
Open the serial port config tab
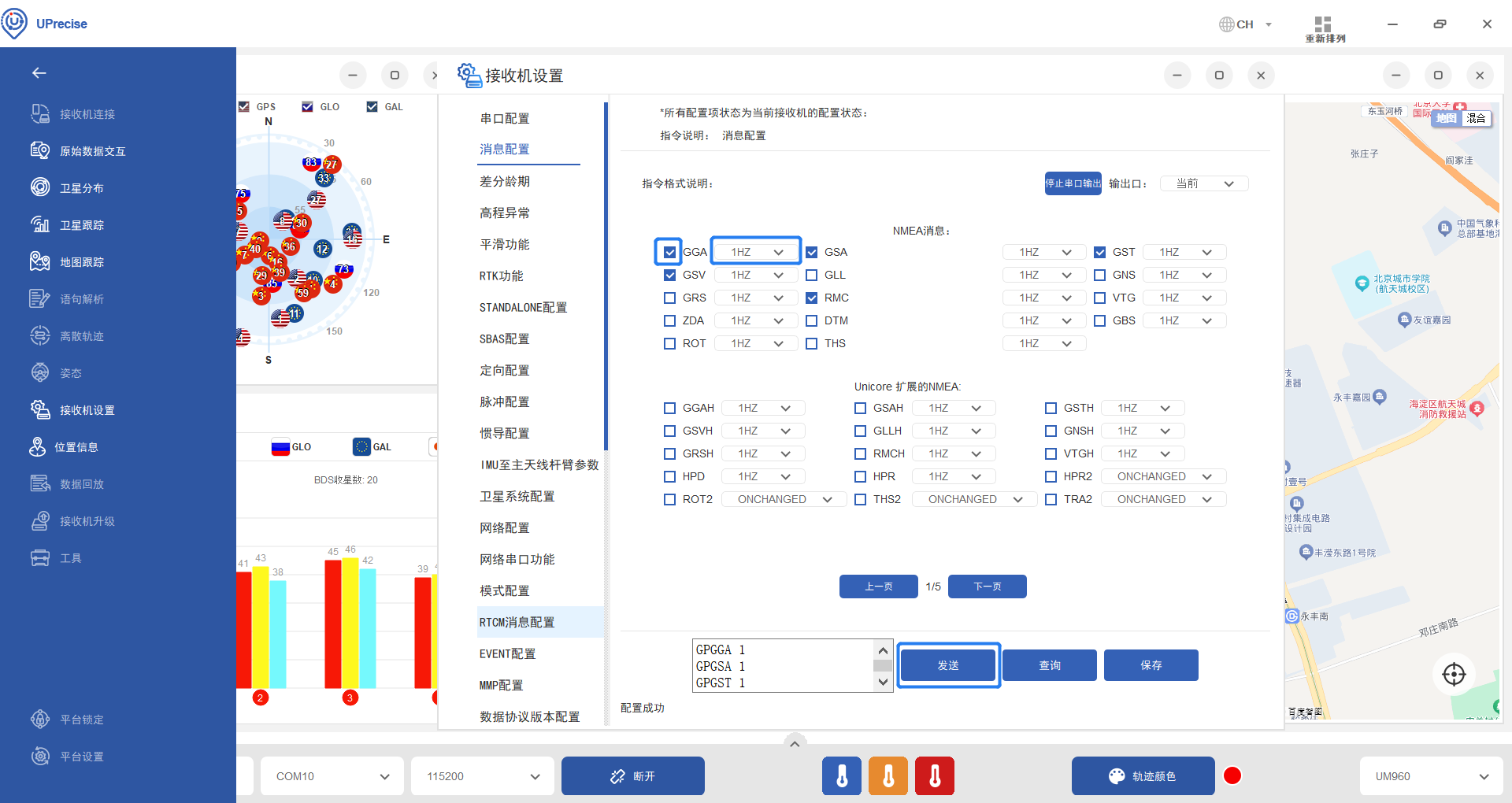click(x=505, y=118)
